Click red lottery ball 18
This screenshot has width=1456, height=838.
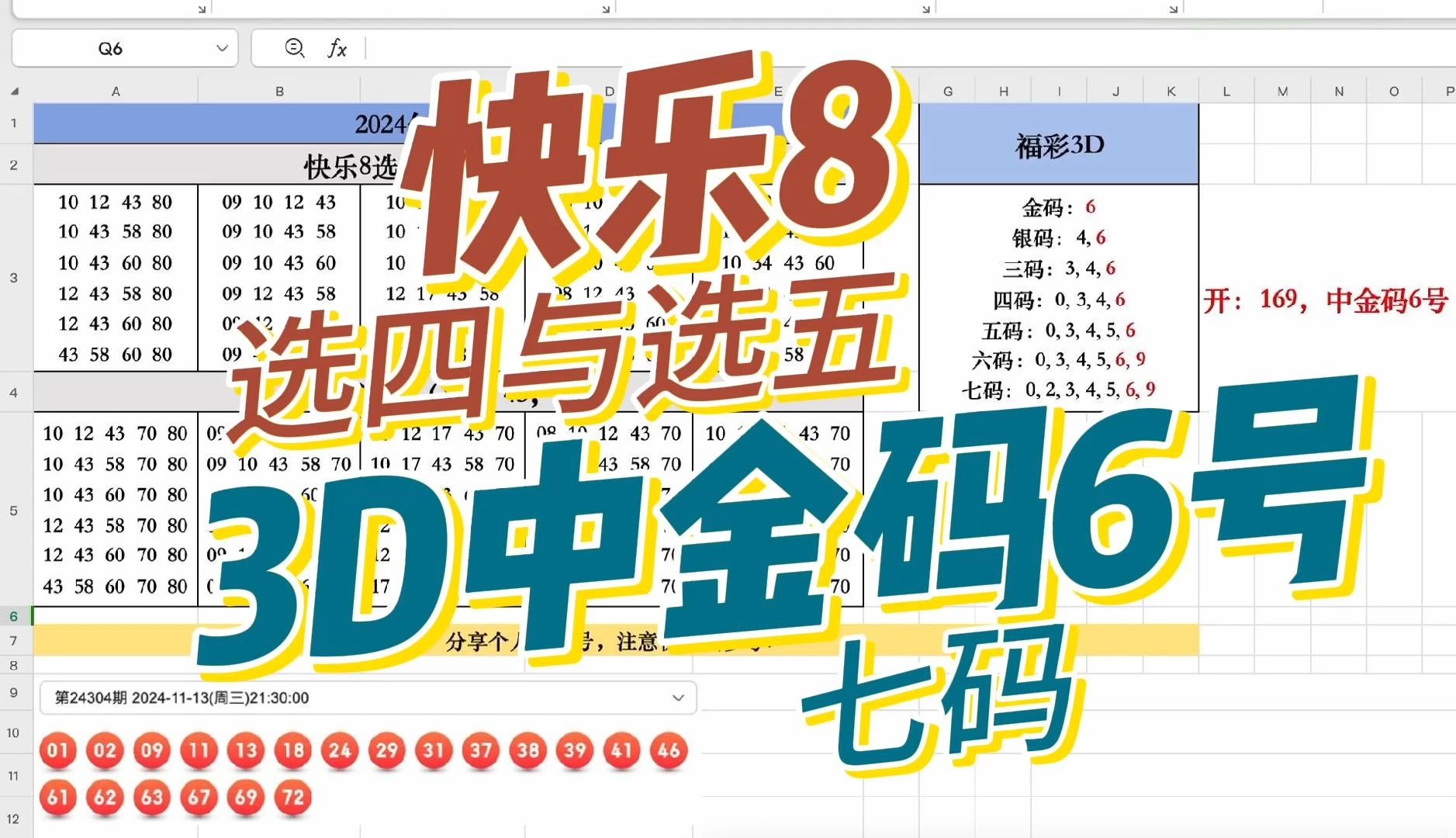(293, 750)
